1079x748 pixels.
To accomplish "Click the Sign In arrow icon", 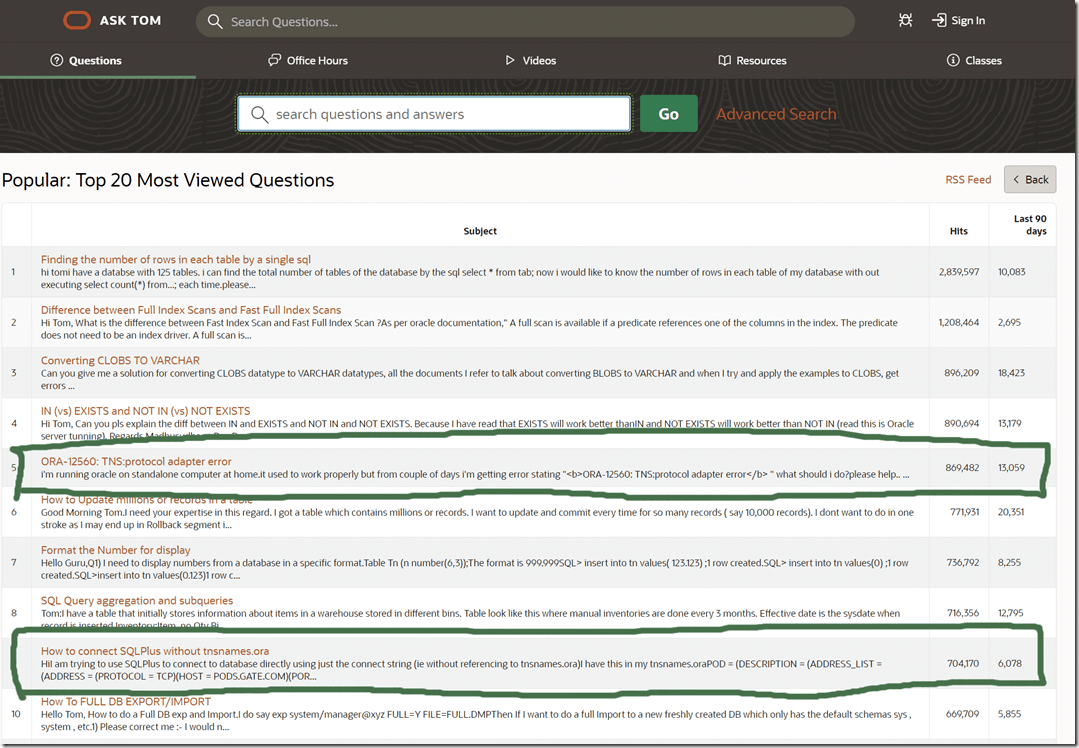I will pos(938,20).
